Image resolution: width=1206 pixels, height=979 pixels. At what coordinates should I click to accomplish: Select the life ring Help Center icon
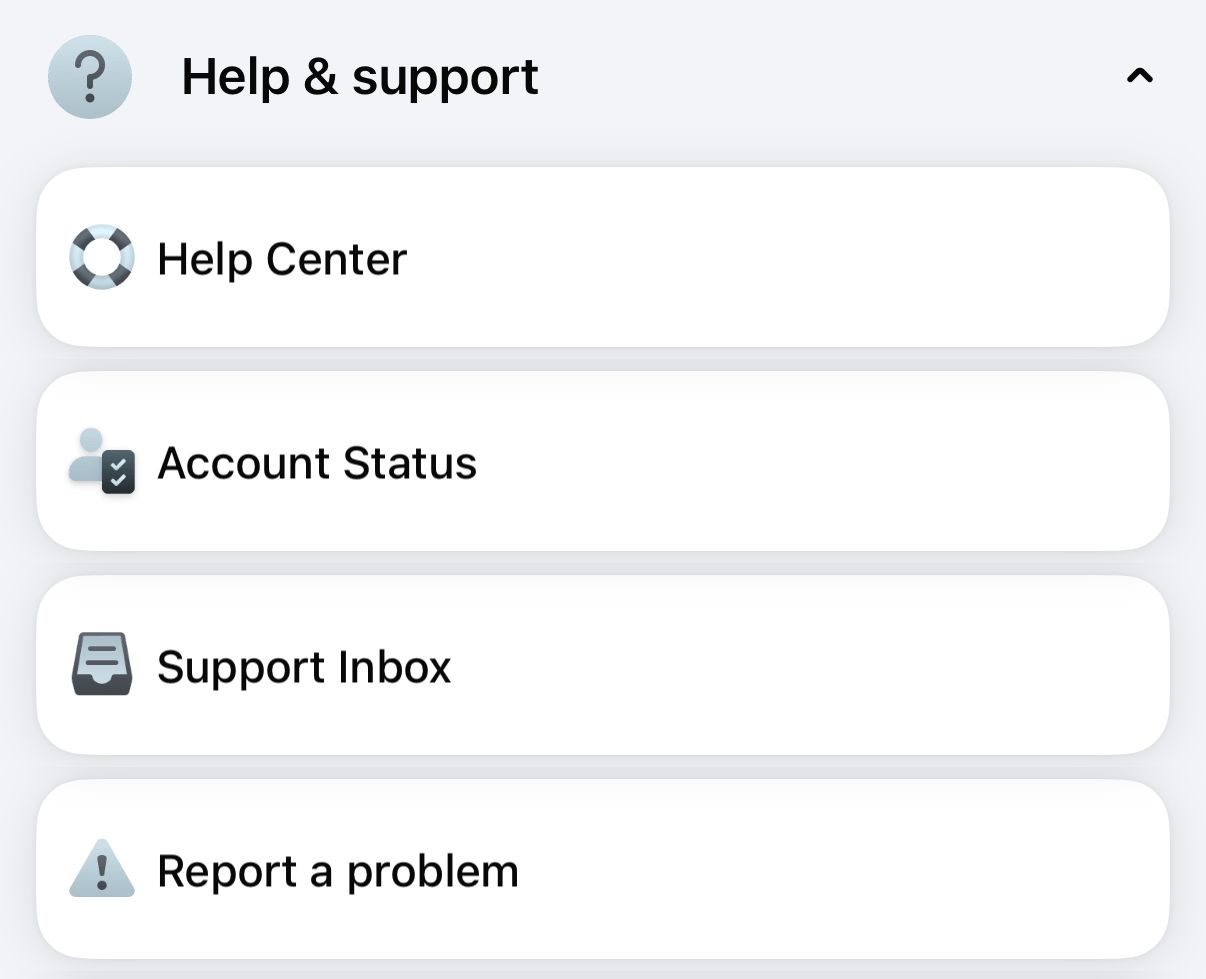coord(101,258)
